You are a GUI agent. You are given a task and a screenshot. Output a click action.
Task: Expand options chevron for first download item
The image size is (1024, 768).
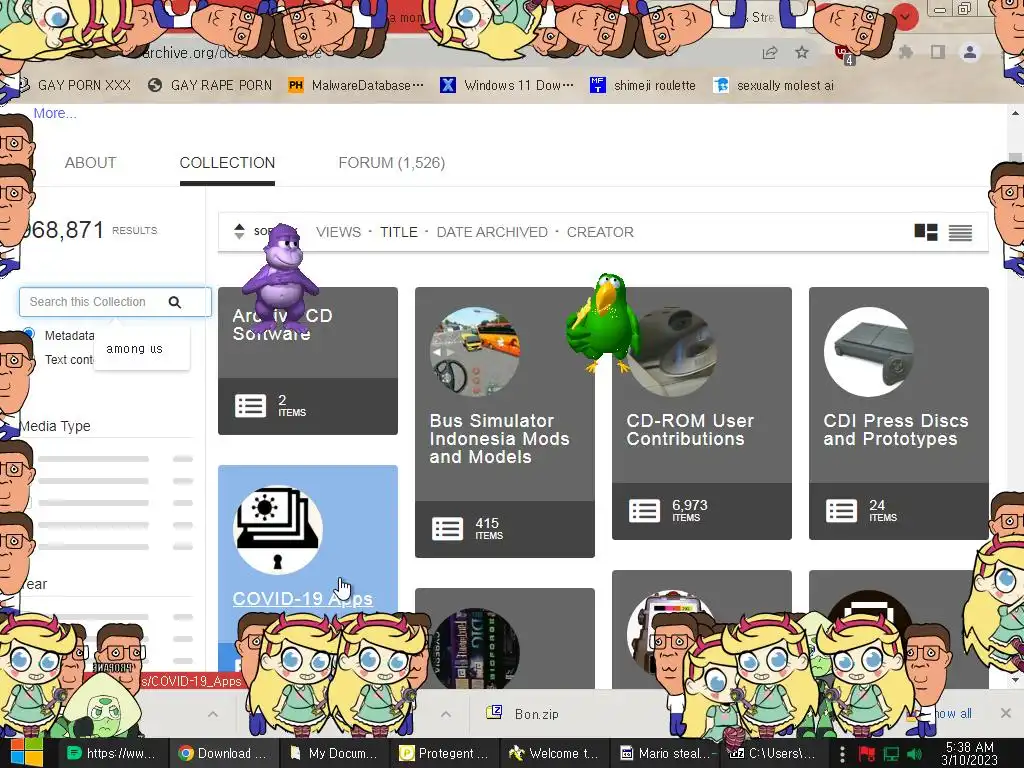pos(213,714)
